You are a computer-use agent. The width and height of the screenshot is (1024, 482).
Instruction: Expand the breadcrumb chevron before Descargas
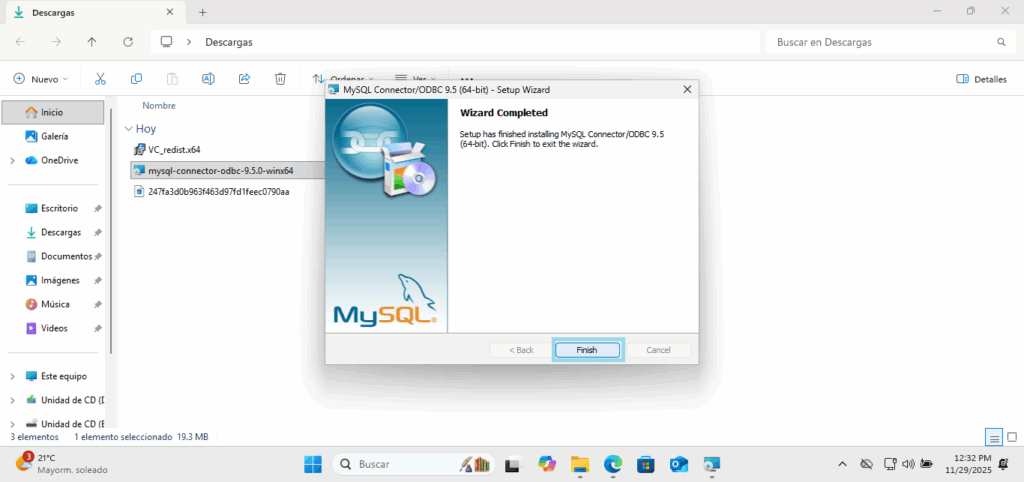tap(189, 42)
